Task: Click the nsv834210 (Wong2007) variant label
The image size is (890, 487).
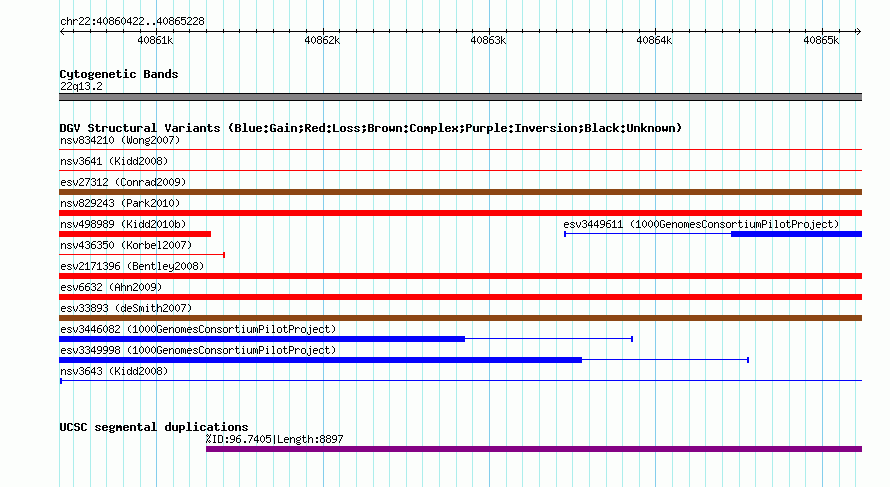Action: pyautogui.click(x=120, y=140)
